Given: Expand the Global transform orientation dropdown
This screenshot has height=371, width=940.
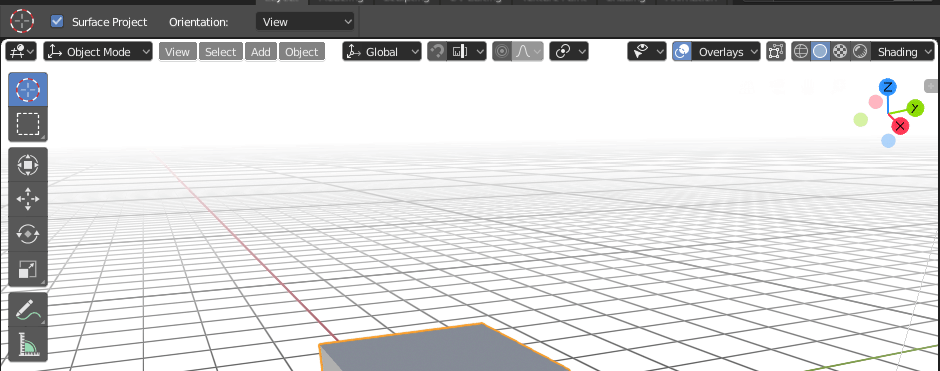Looking at the screenshot, I should (382, 52).
